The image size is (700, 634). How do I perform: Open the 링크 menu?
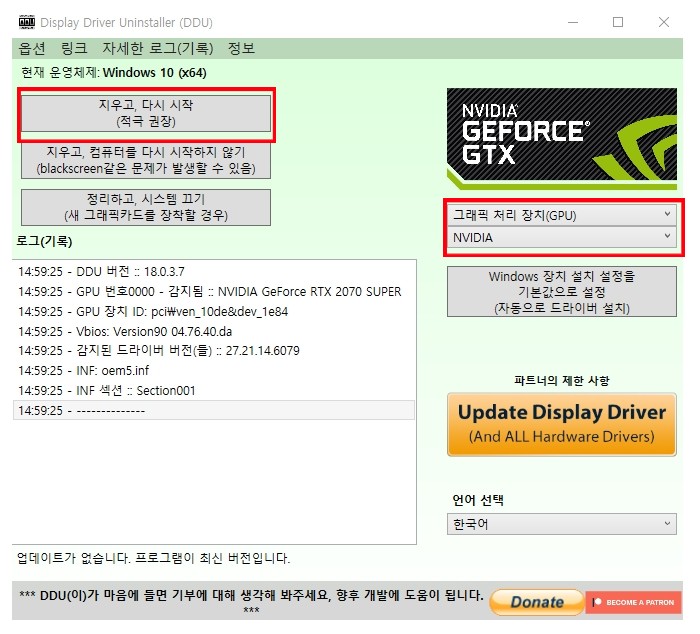coord(74,48)
